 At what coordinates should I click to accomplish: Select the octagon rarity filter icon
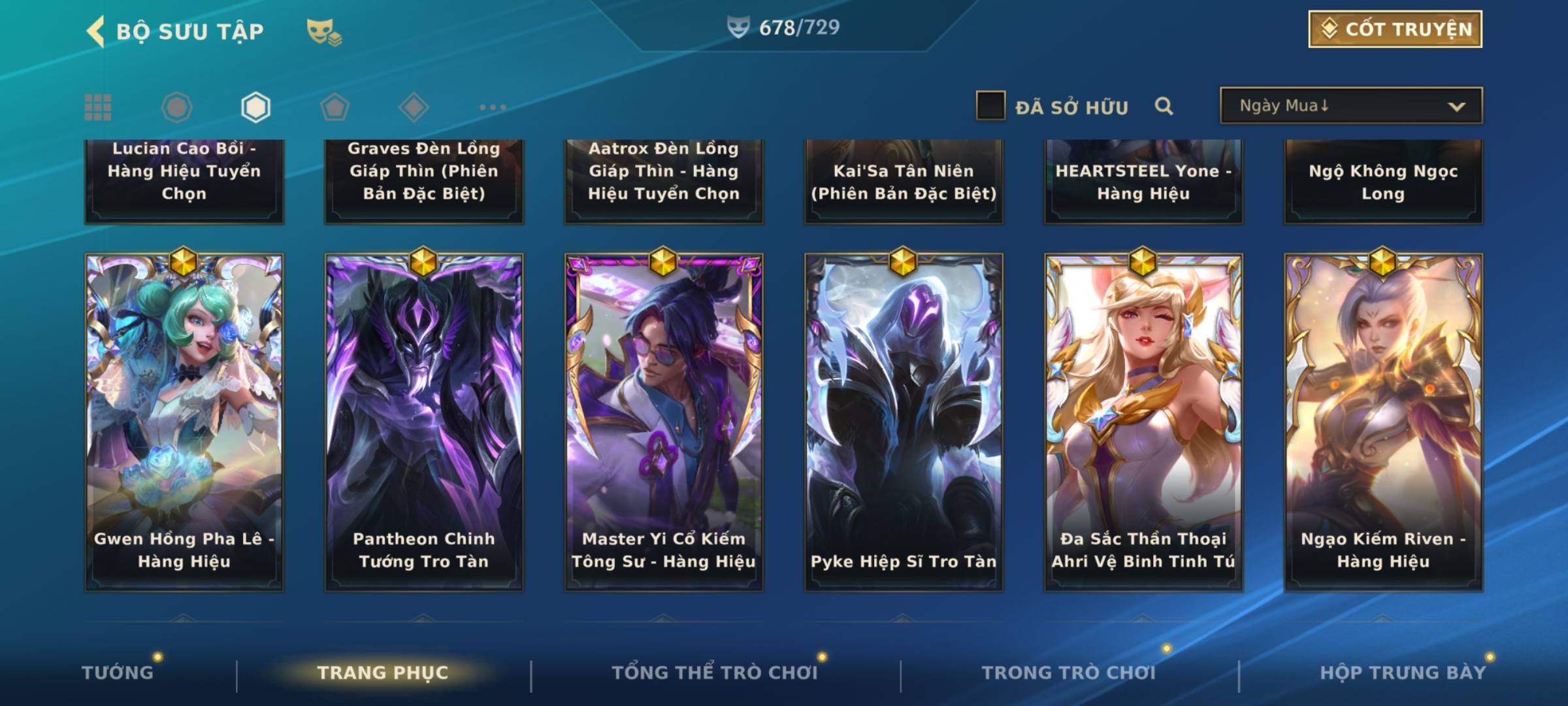point(176,107)
